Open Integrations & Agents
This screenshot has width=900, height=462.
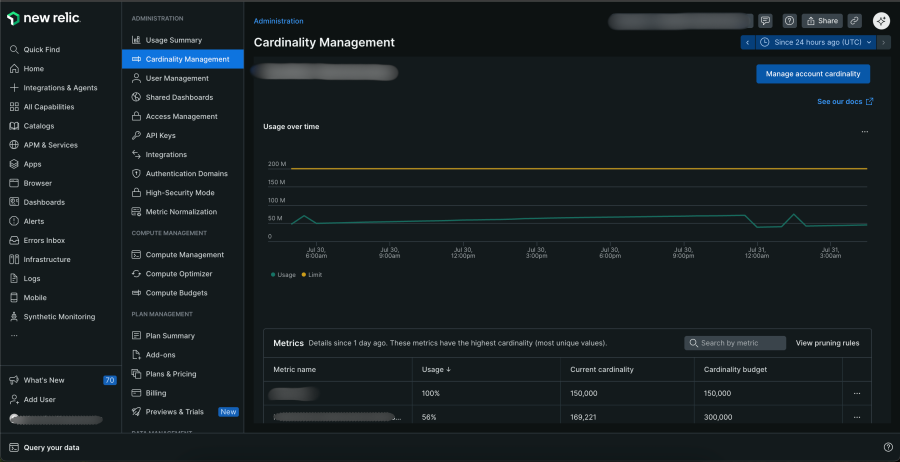53,88
